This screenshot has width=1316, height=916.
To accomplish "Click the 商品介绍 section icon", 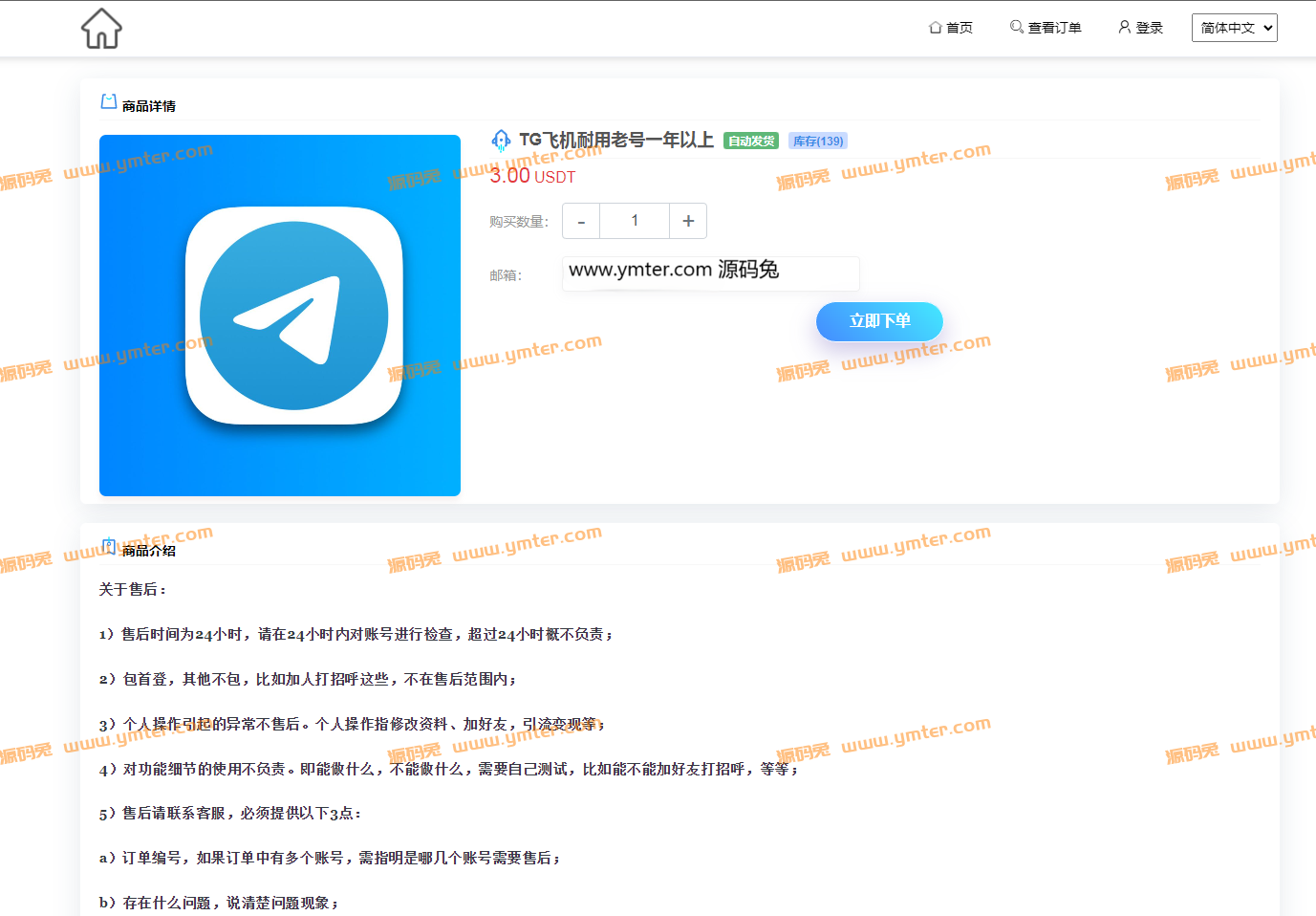I will coord(109,547).
